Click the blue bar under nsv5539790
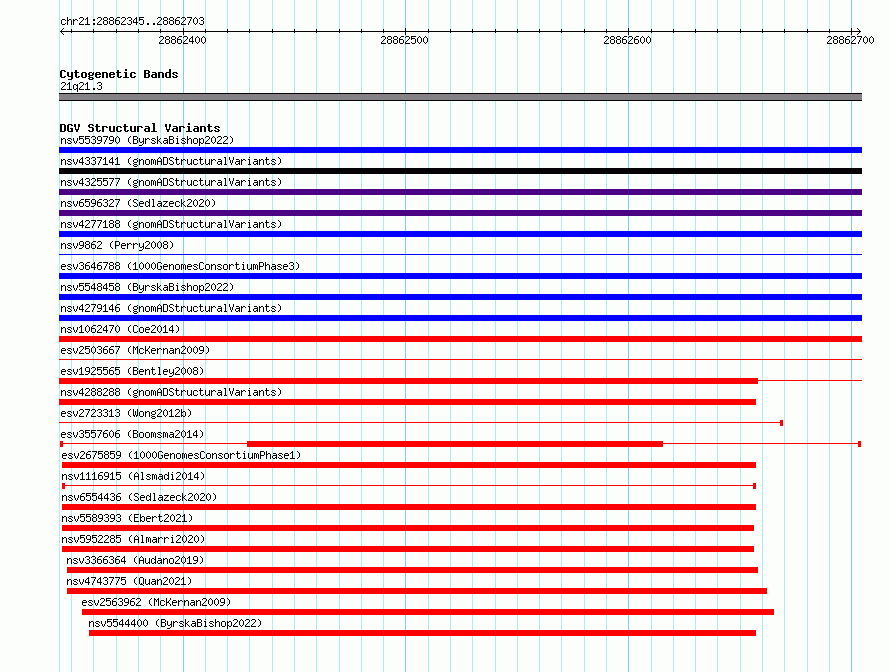Viewport: 890px width, 672px height. coord(460,150)
